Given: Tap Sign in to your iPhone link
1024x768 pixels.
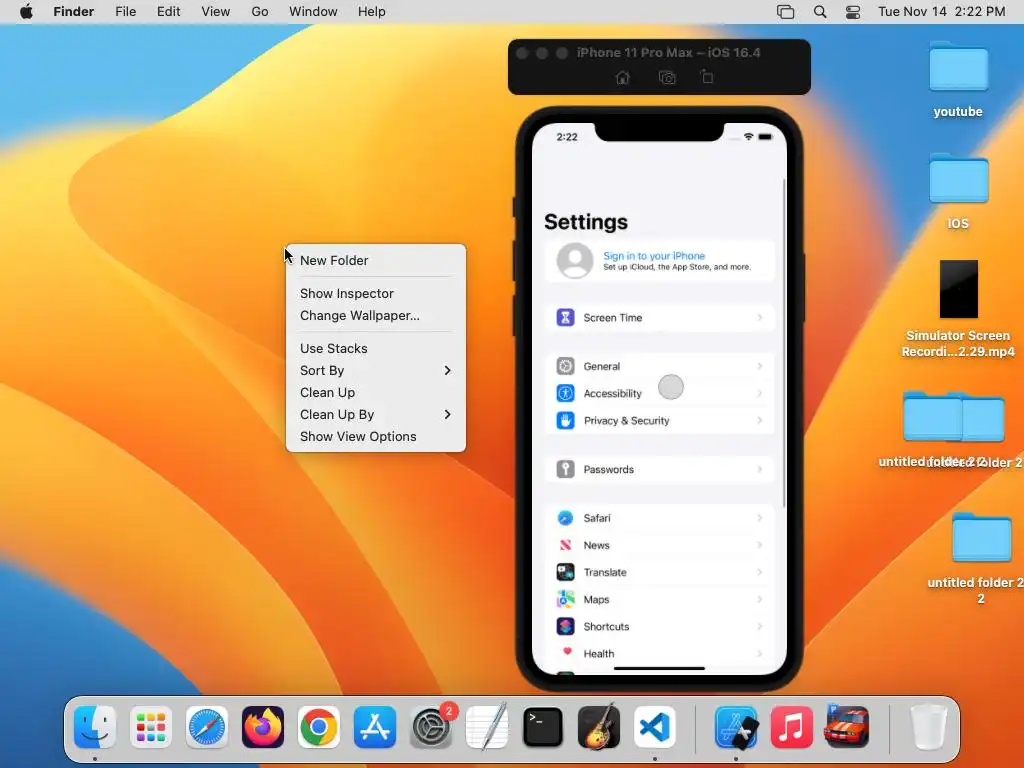Looking at the screenshot, I should pyautogui.click(x=654, y=256).
